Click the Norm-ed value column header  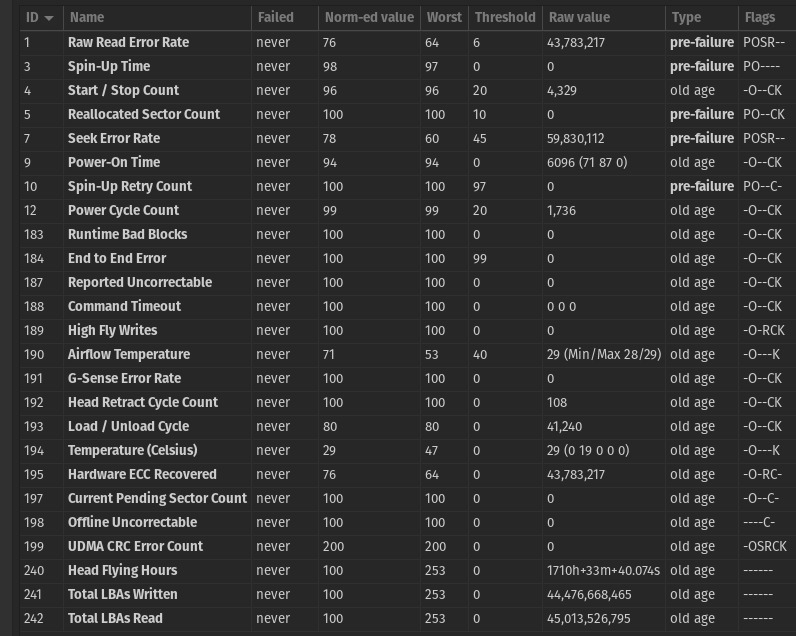pyautogui.click(x=367, y=18)
